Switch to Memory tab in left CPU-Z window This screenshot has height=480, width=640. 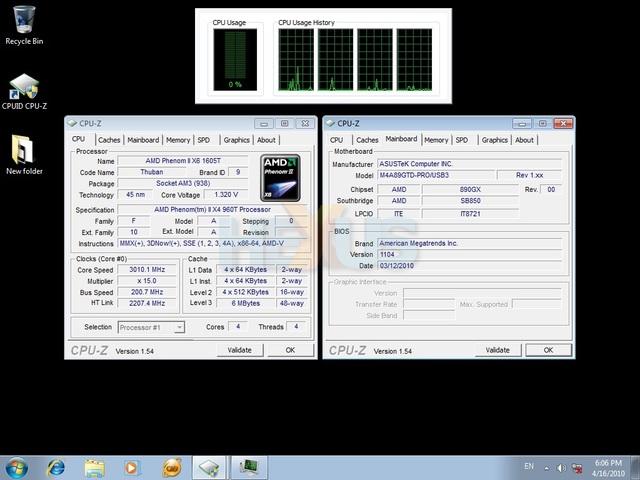(x=178, y=140)
